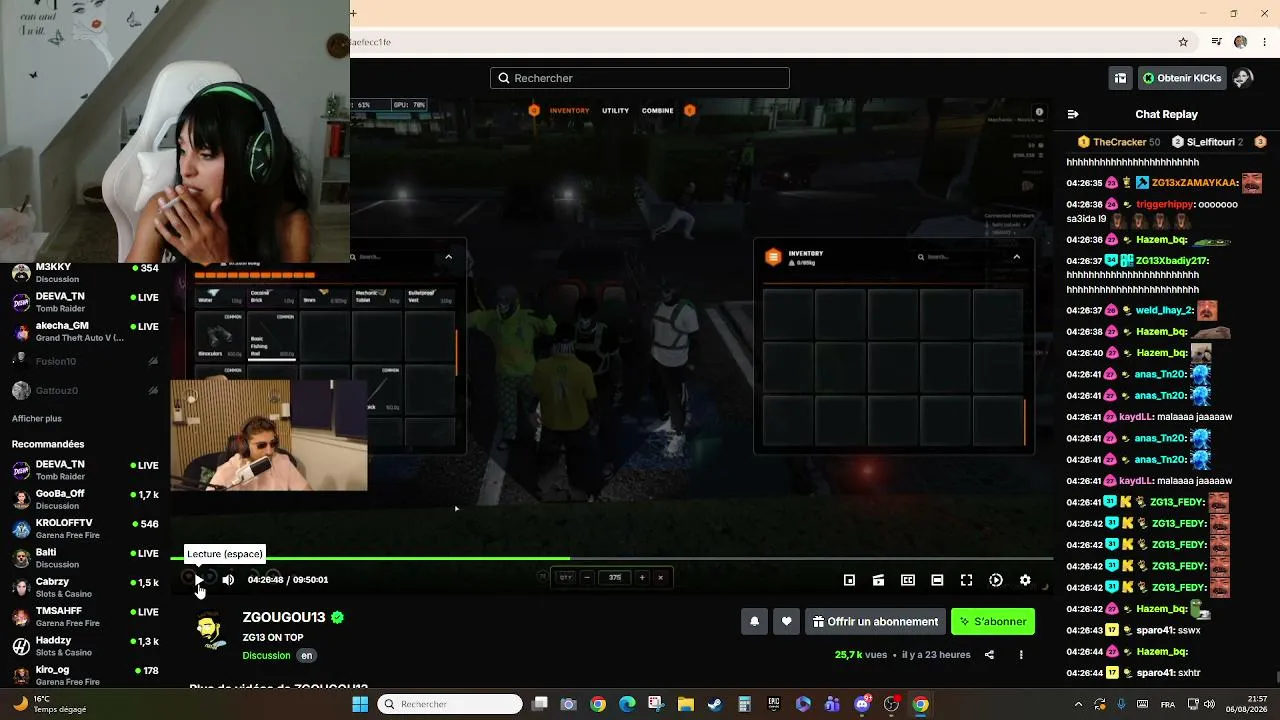Click username kaydLL in chat replay

point(1135,417)
